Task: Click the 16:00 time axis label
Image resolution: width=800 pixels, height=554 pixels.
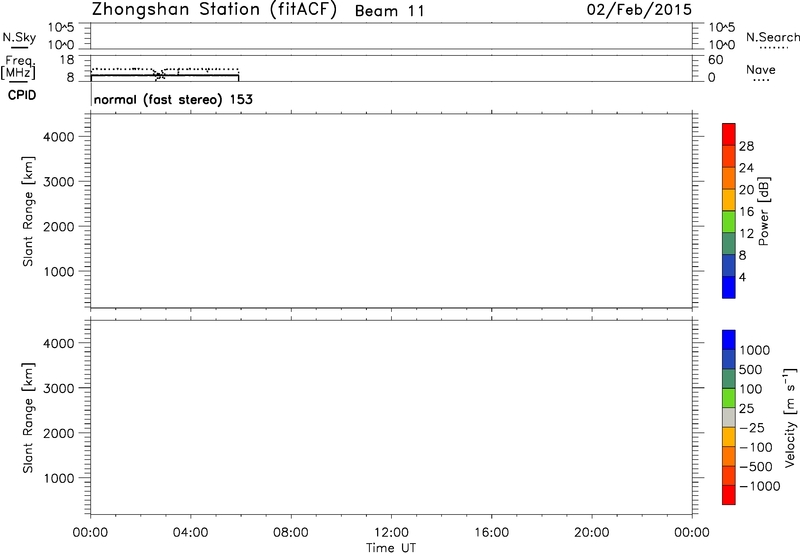Action: point(491,533)
